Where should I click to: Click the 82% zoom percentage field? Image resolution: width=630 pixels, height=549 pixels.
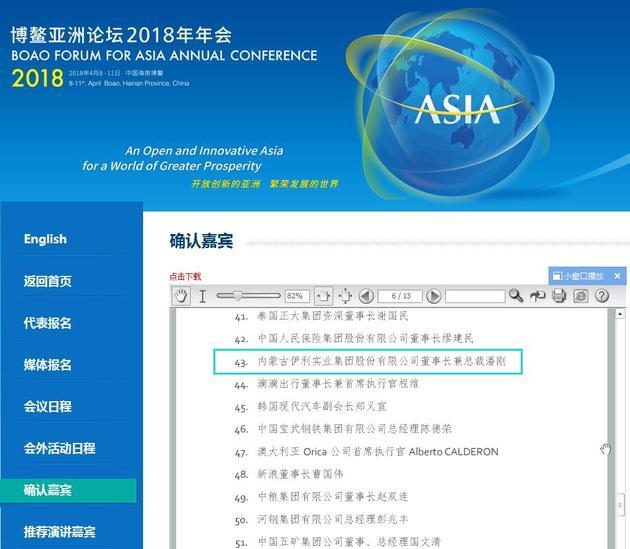click(x=297, y=296)
